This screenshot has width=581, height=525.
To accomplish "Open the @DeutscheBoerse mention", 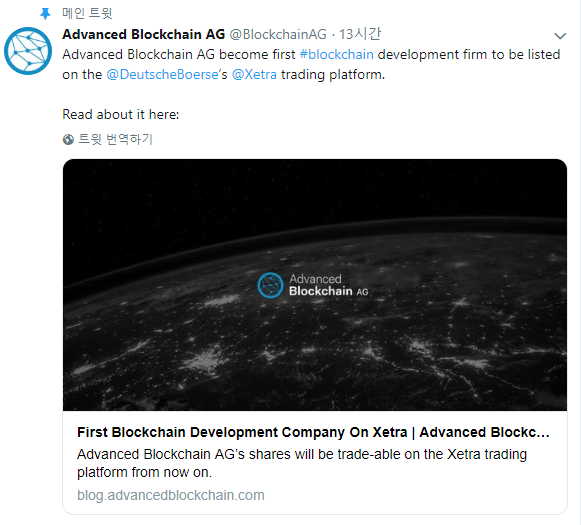I will [162, 74].
